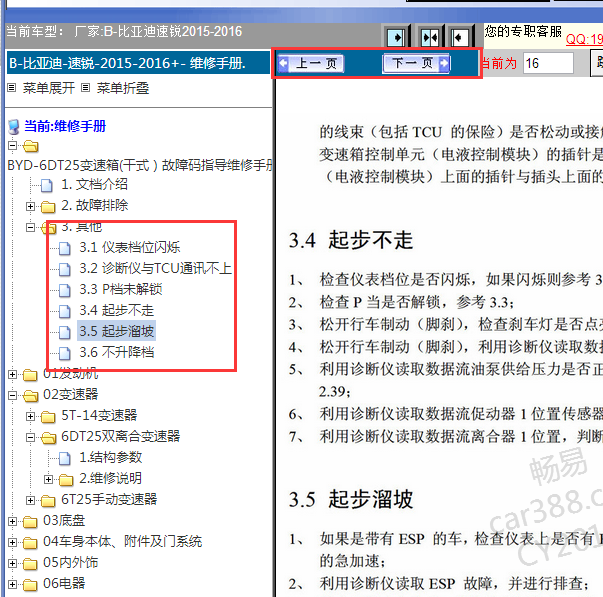The width and height of the screenshot is (603, 597).
Task: Click the 5T-14变速器 folder icon
Action: point(48,417)
